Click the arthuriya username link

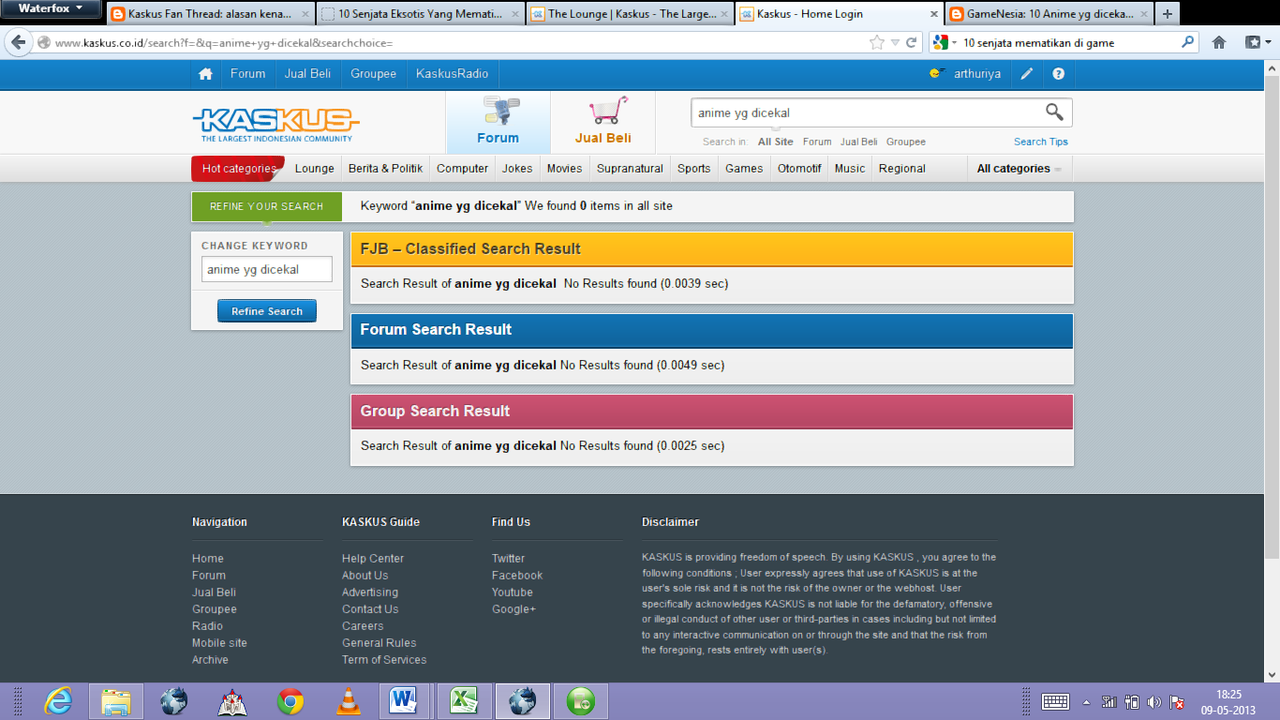(977, 74)
